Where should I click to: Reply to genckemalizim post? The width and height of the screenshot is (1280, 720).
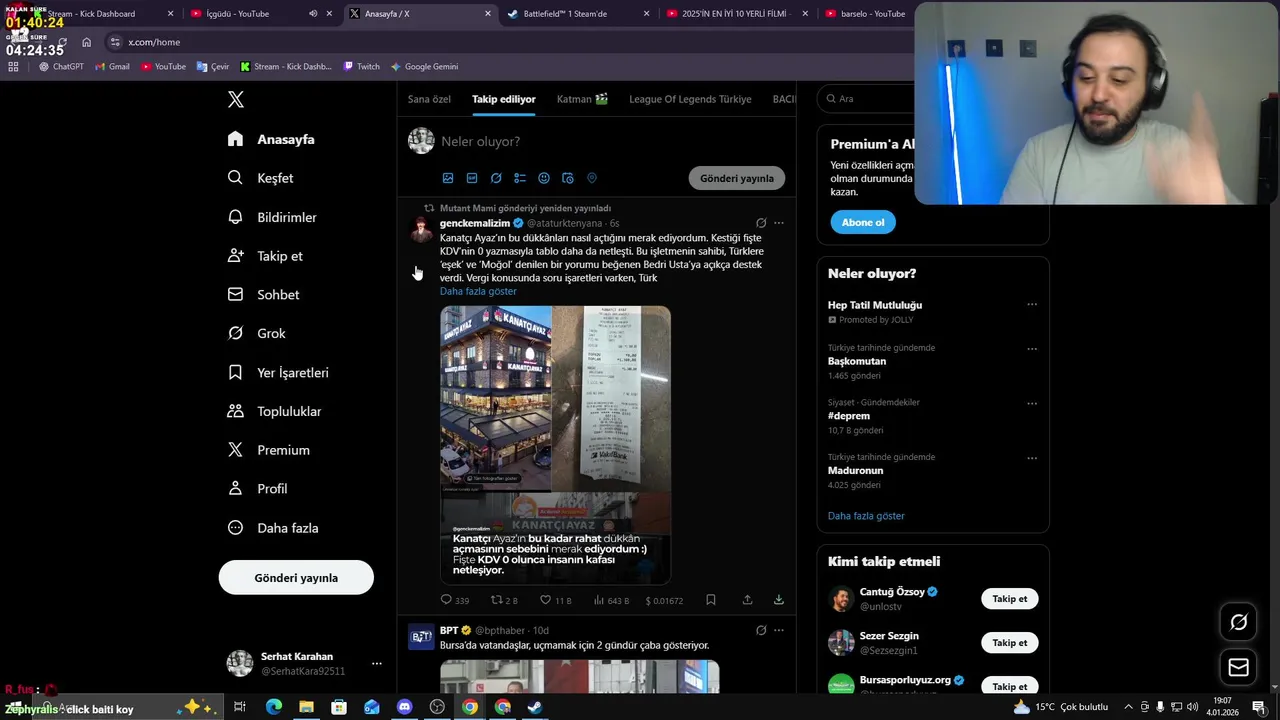tap(455, 600)
